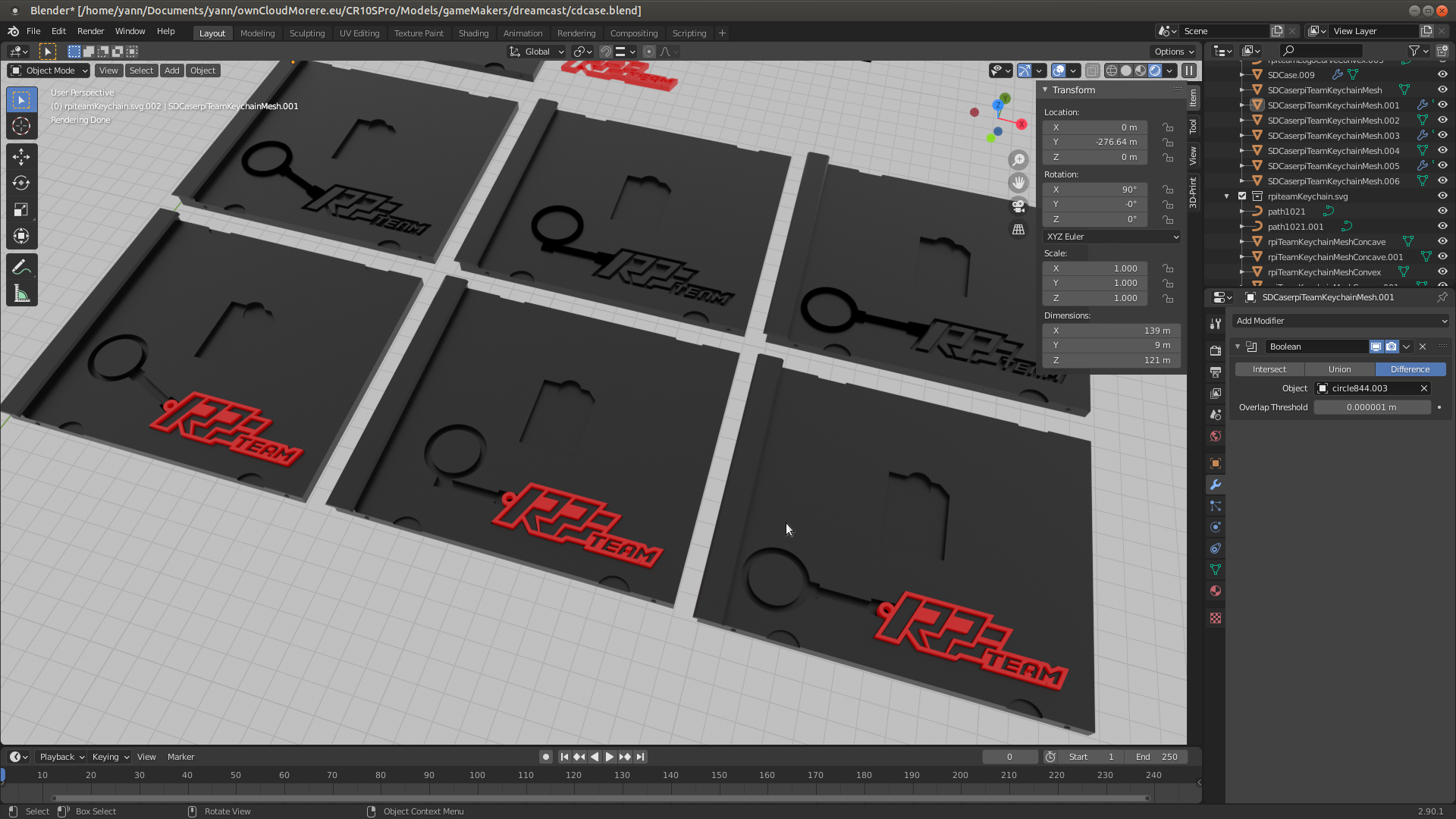This screenshot has width=1456, height=819.
Task: Toggle lock on Location X
Action: point(1169,127)
